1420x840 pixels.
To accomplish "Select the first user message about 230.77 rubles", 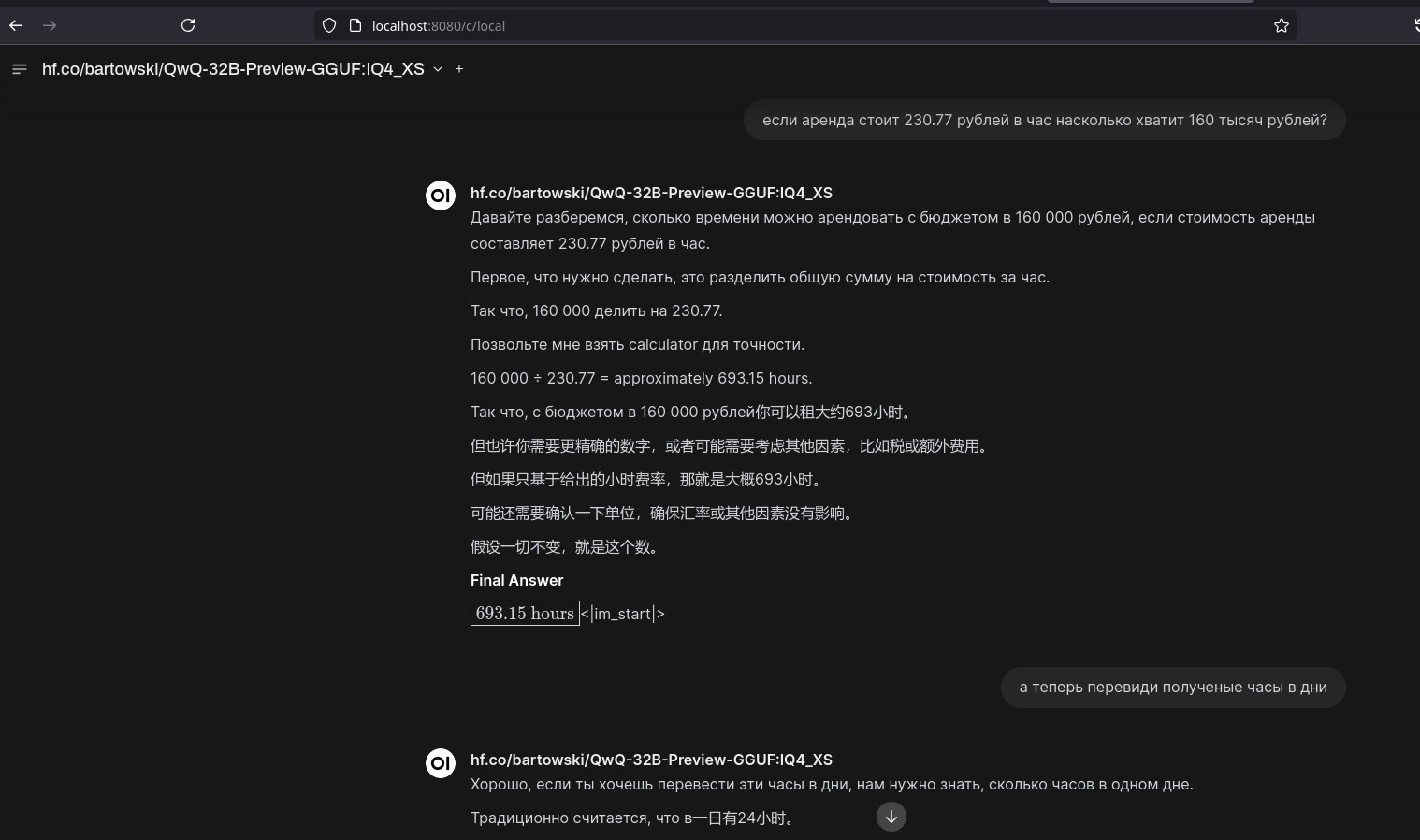I will tap(1045, 121).
